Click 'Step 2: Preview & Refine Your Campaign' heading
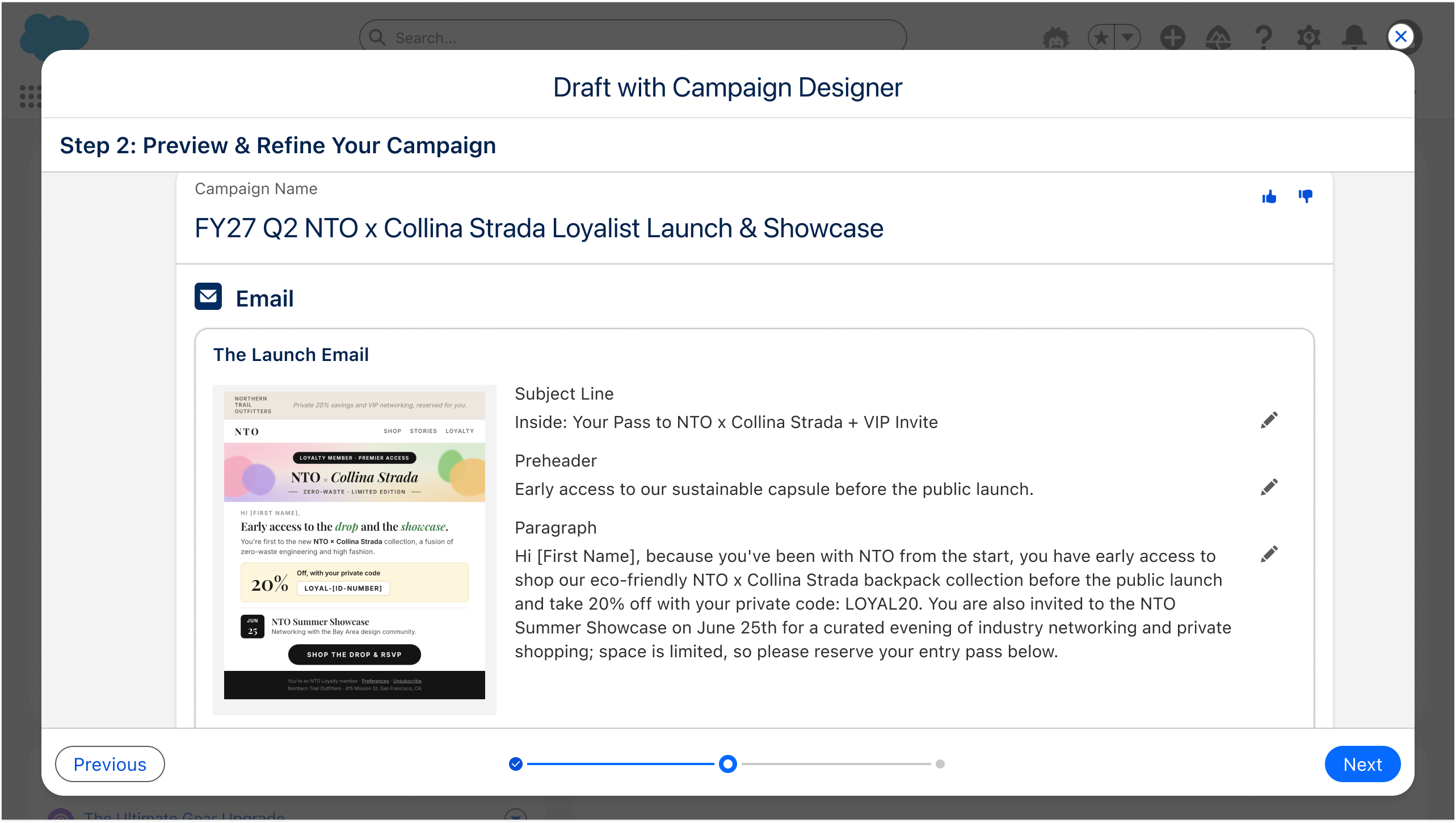This screenshot has height=823, width=1456. click(278, 146)
